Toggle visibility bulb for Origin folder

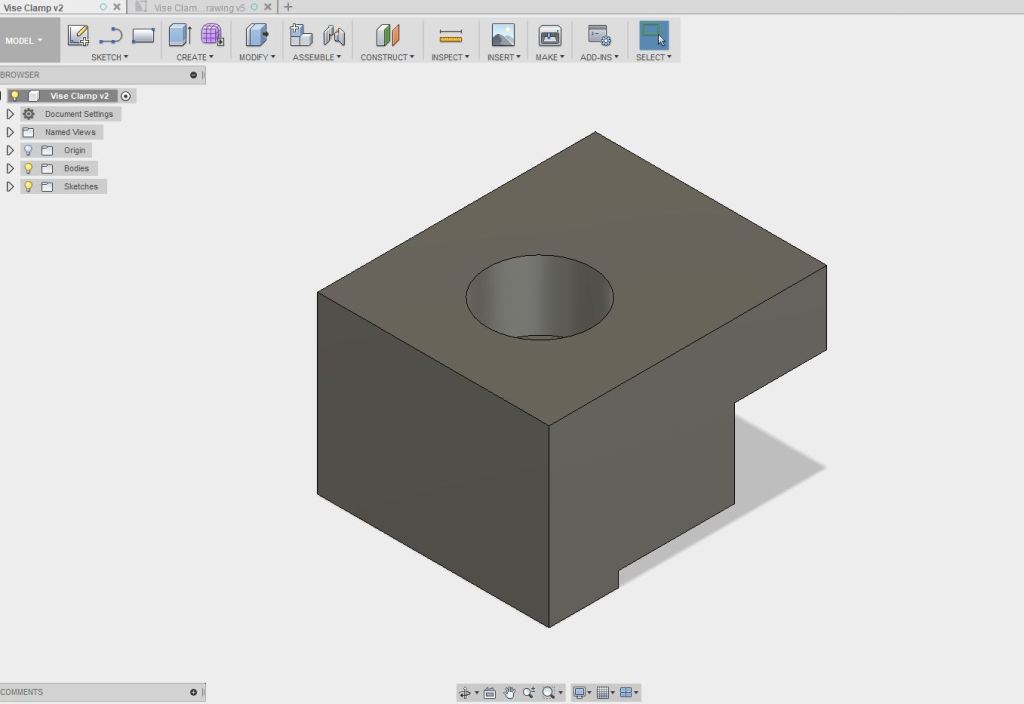(x=28, y=150)
